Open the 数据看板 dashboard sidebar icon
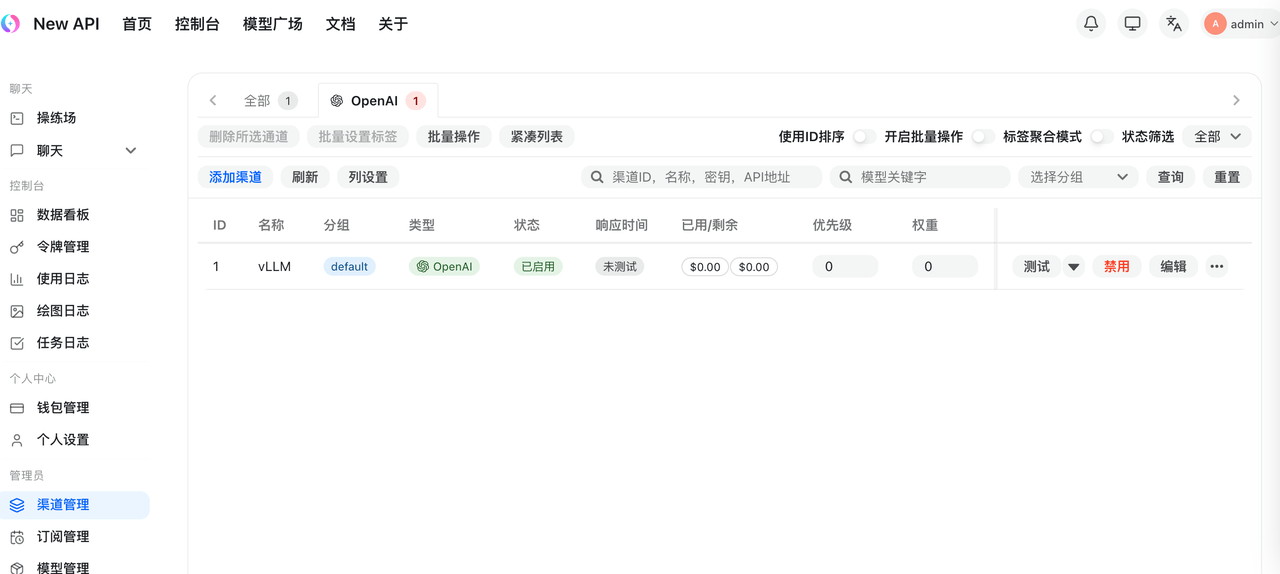 pyautogui.click(x=17, y=215)
